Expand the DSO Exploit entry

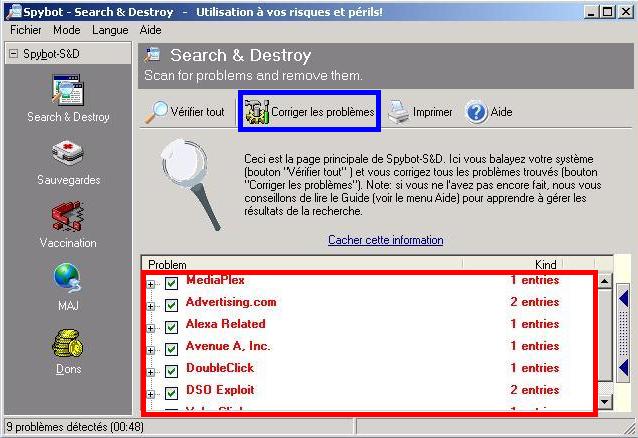click(x=152, y=393)
